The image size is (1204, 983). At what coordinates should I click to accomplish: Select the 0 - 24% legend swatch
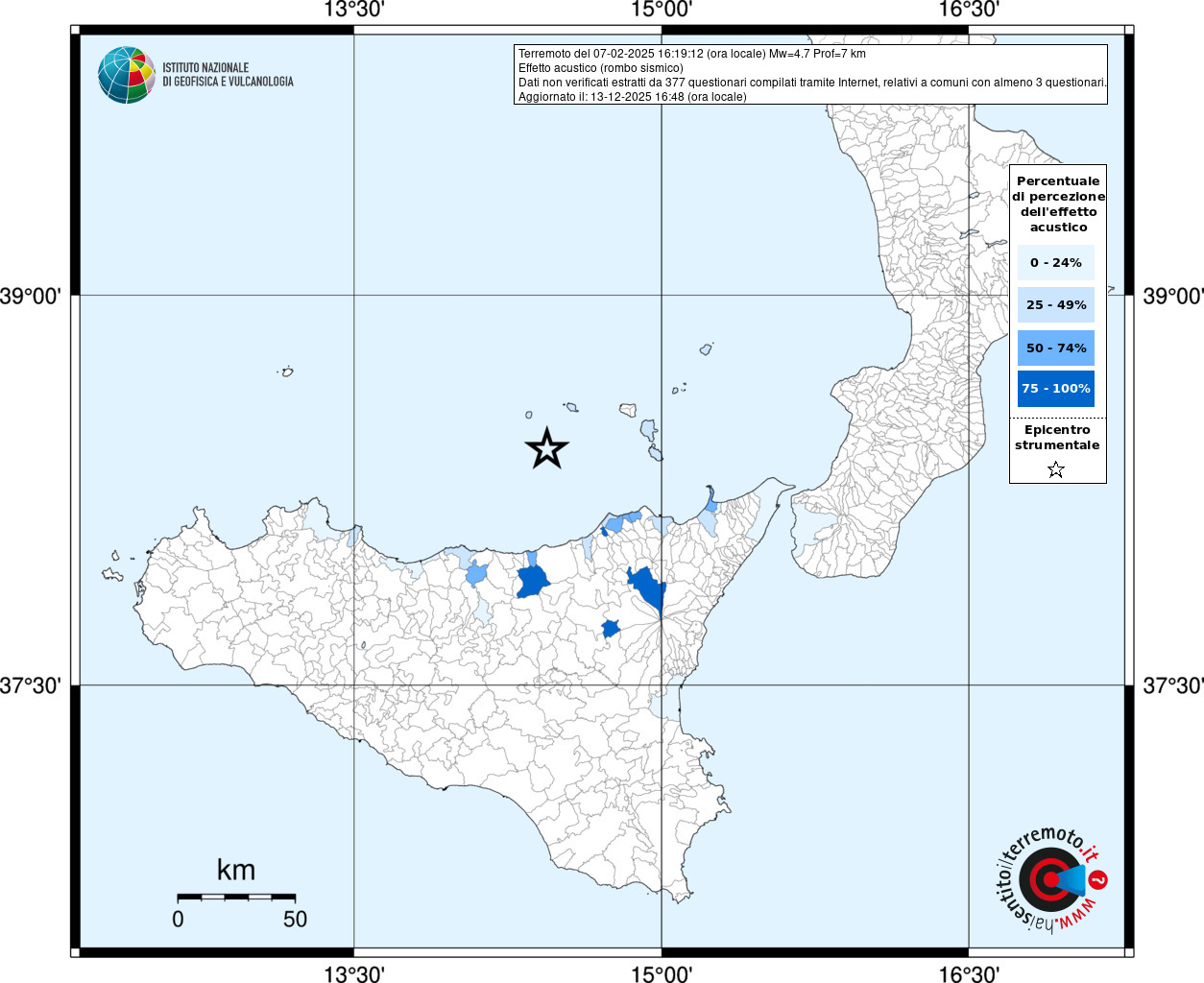coord(1055,262)
